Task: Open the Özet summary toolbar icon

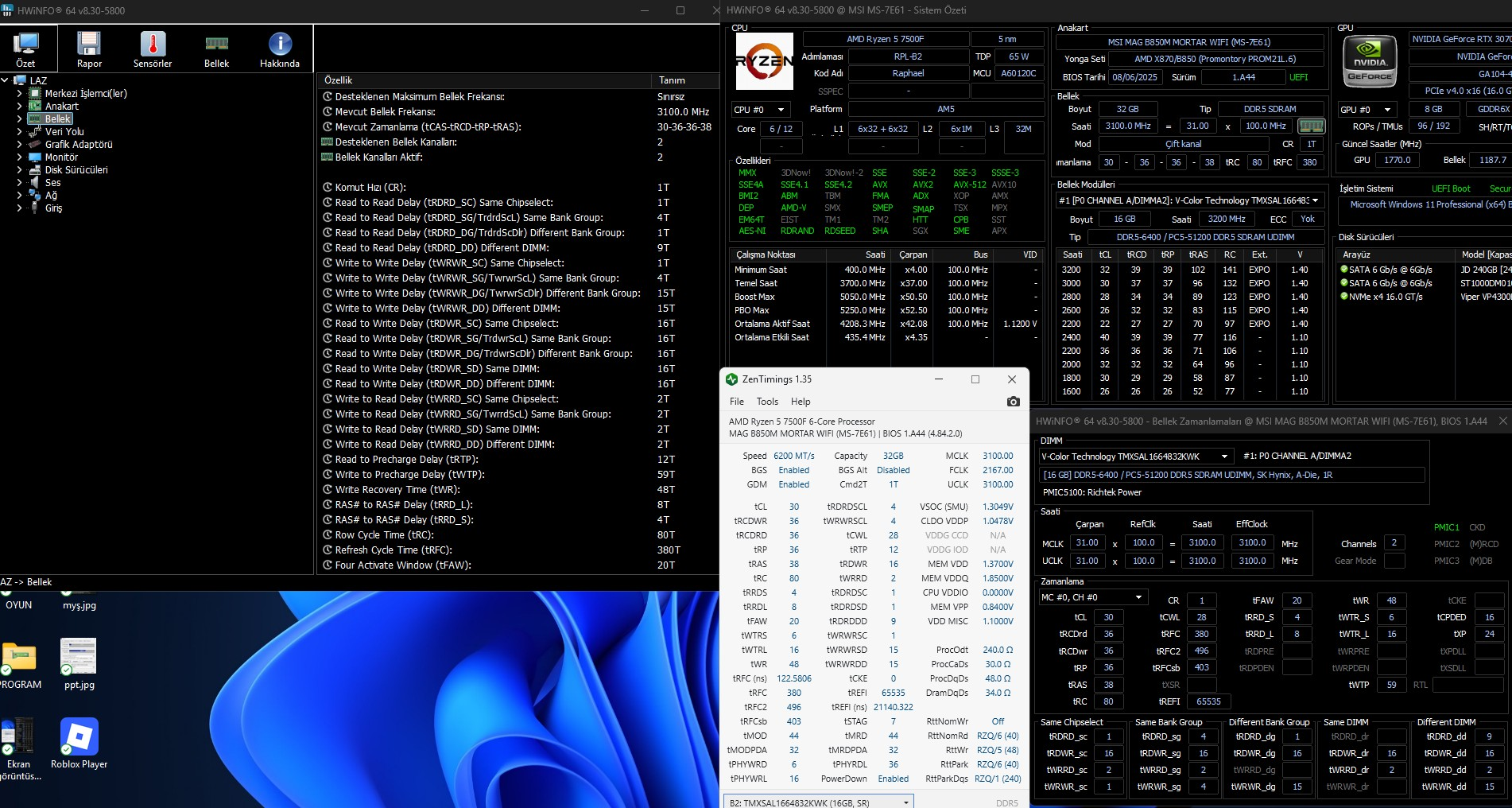Action: (x=25, y=49)
